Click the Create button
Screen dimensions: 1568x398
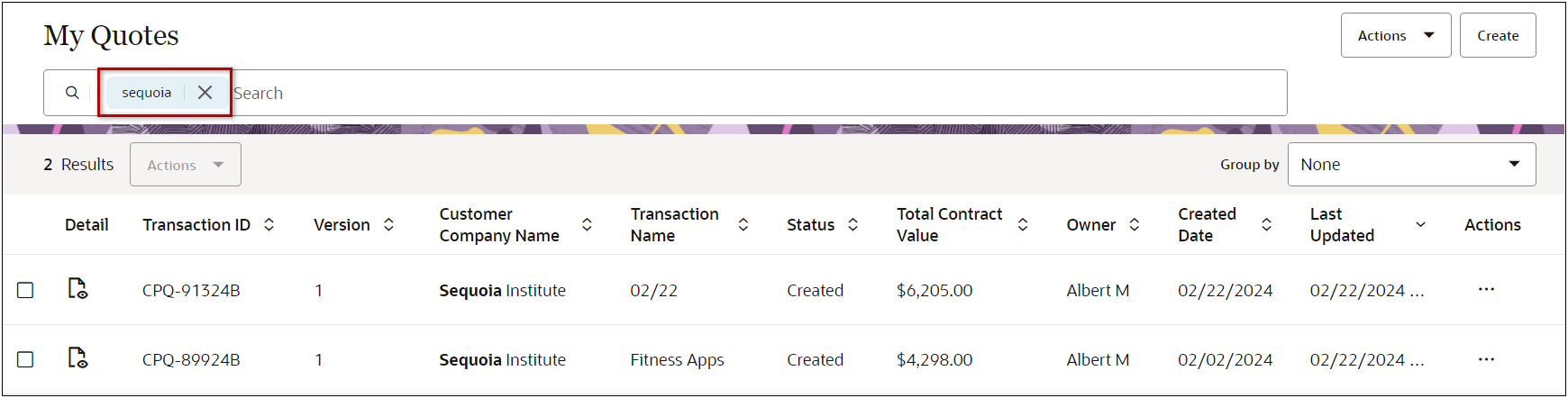point(1497,36)
